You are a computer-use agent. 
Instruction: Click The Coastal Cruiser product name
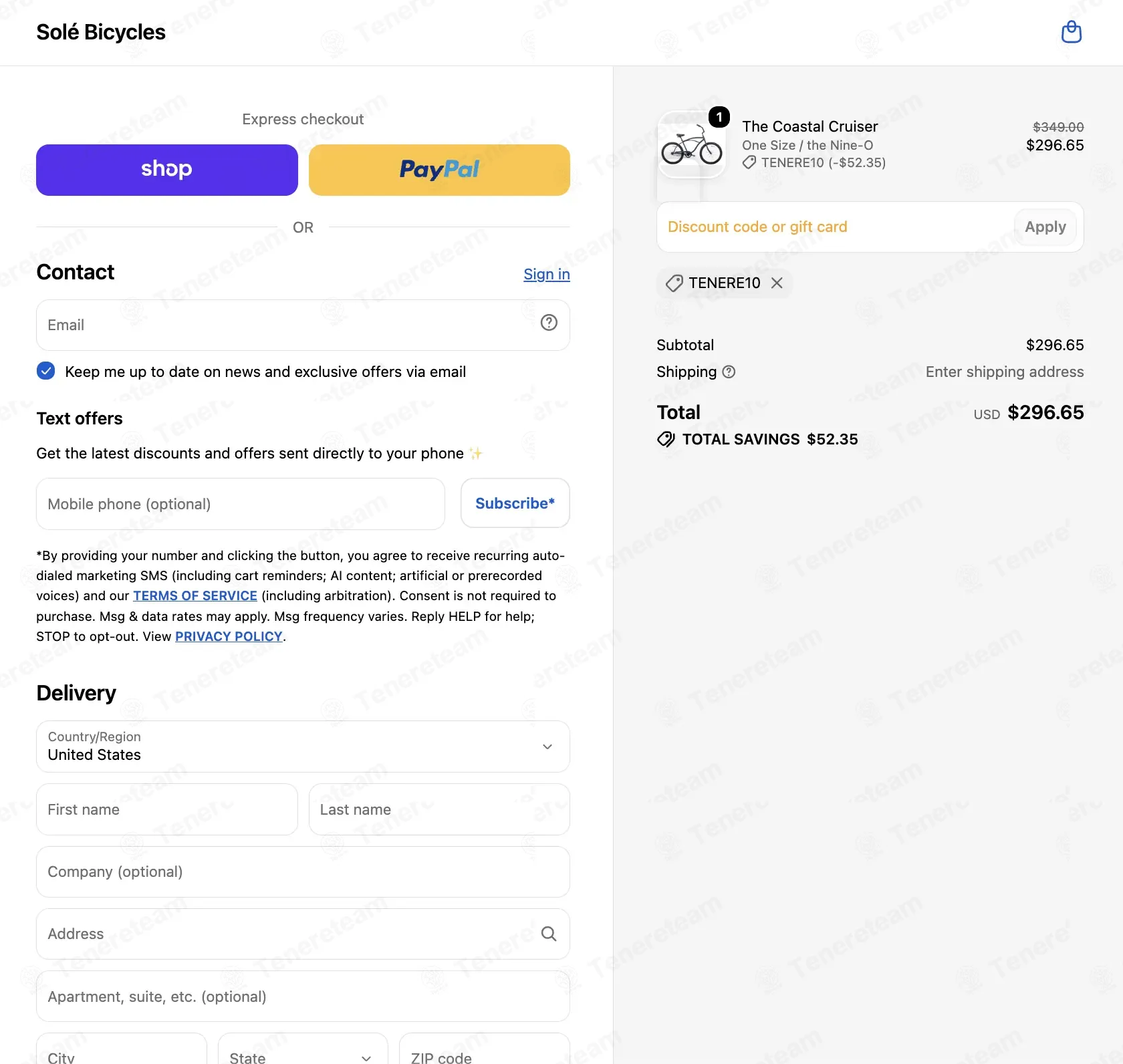[810, 126]
